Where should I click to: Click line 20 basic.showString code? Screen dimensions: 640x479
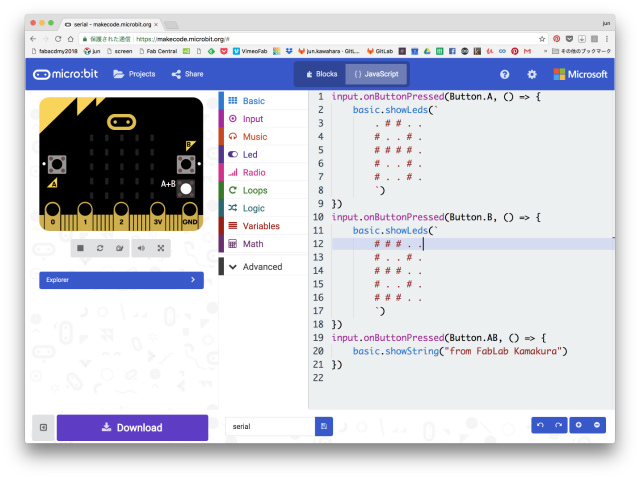460,351
